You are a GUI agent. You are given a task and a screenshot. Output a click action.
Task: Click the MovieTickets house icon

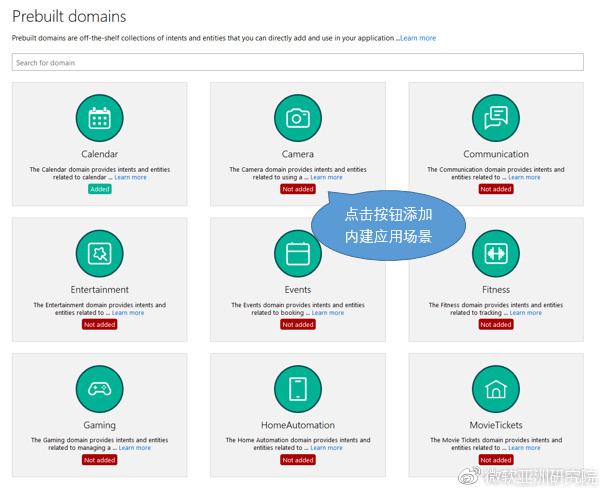[495, 389]
